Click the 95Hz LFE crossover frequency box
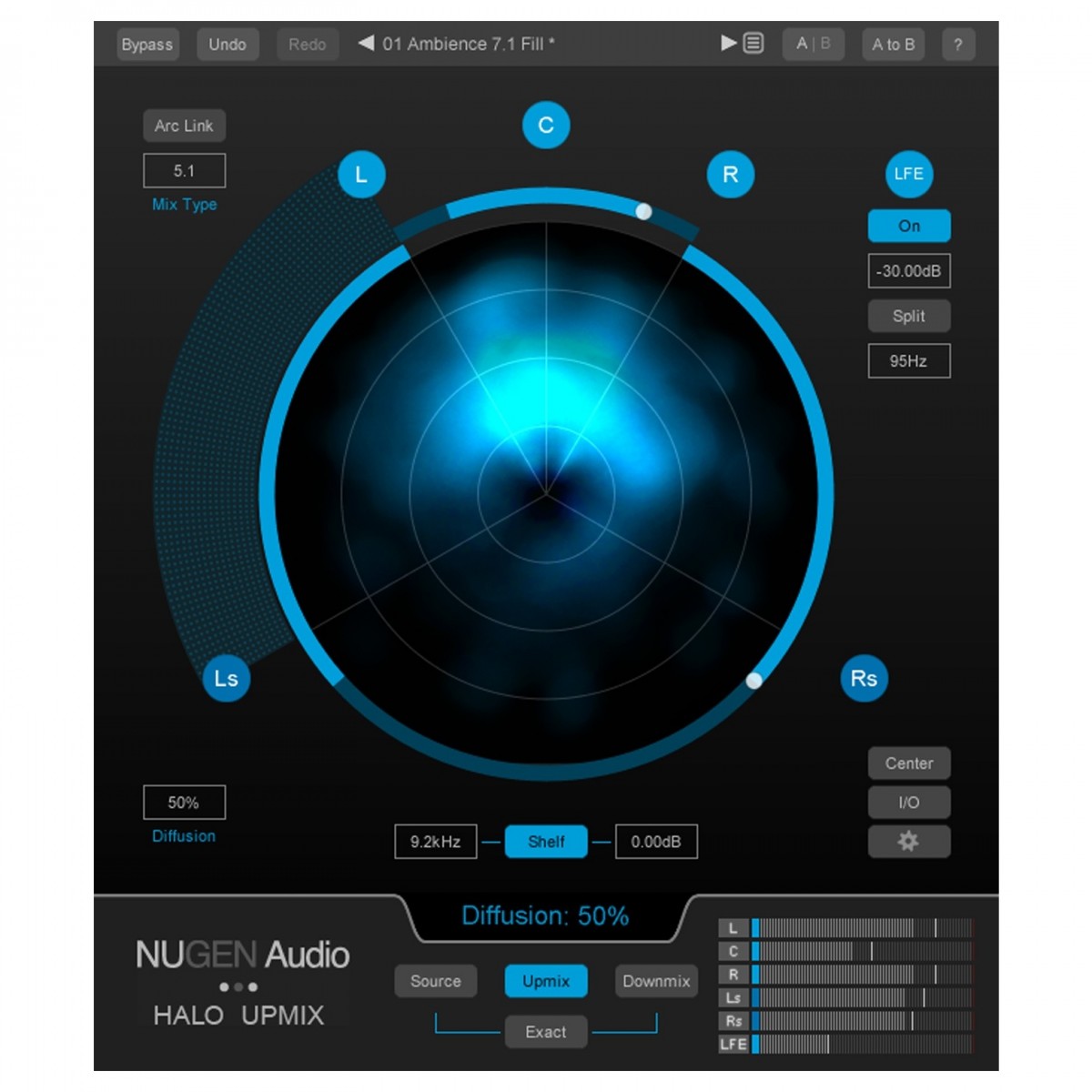 pos(908,361)
